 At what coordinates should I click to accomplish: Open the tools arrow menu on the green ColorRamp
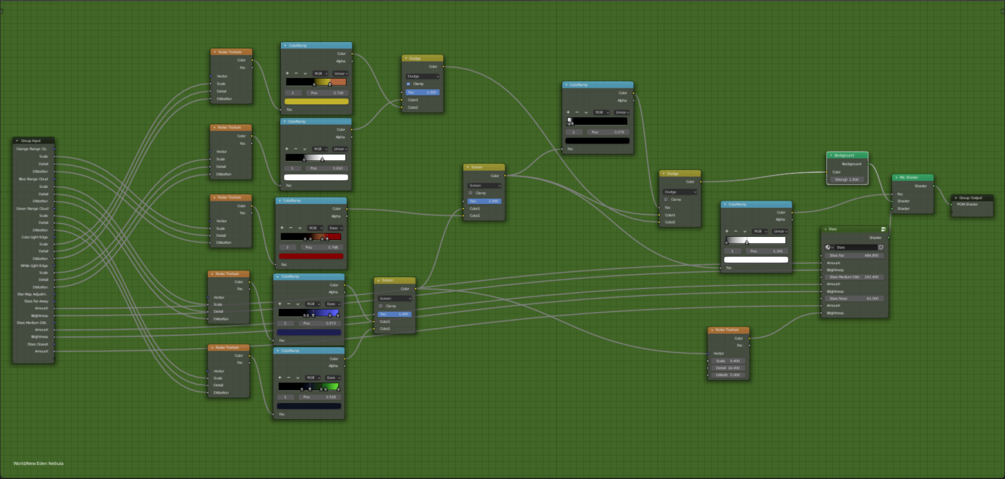[297, 378]
